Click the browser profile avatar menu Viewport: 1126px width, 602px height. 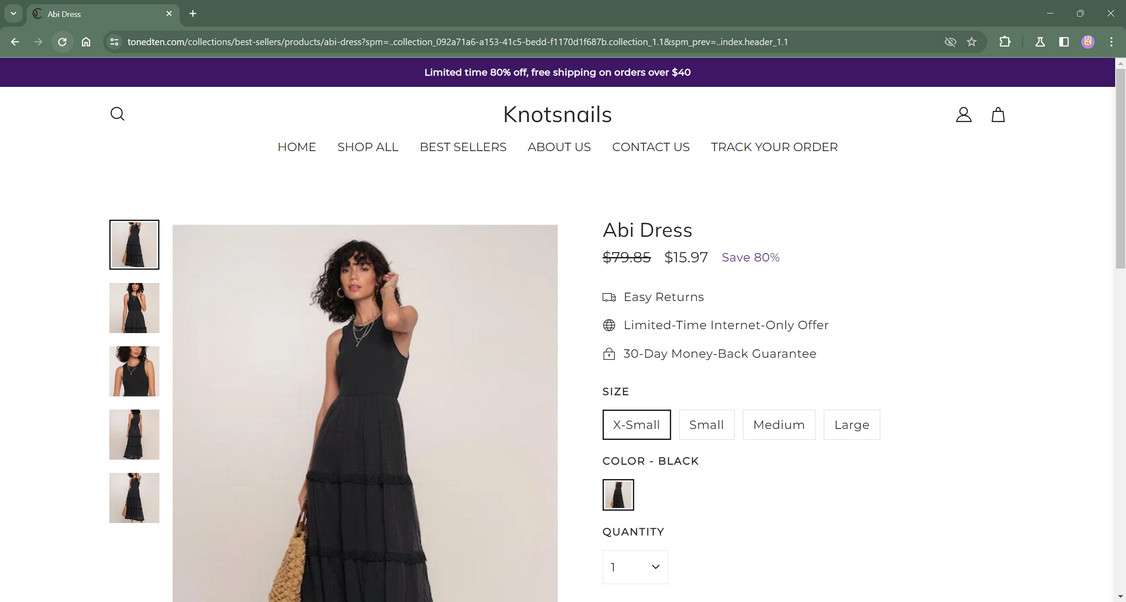[1087, 42]
